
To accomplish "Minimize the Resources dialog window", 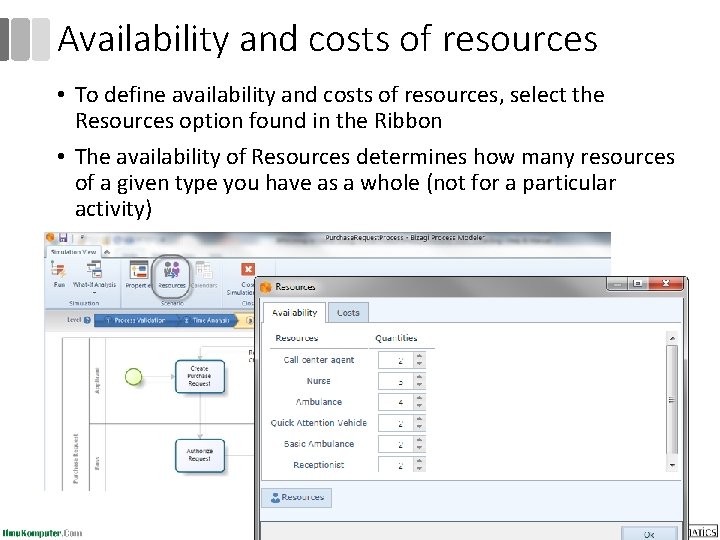I will (x=618, y=284).
